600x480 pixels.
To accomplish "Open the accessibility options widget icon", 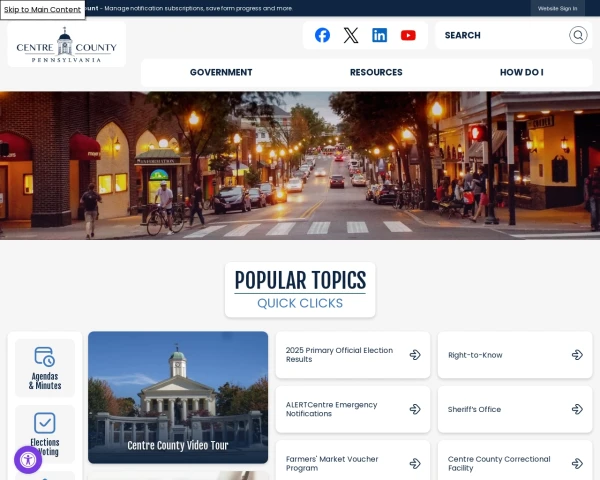I will click(x=28, y=460).
